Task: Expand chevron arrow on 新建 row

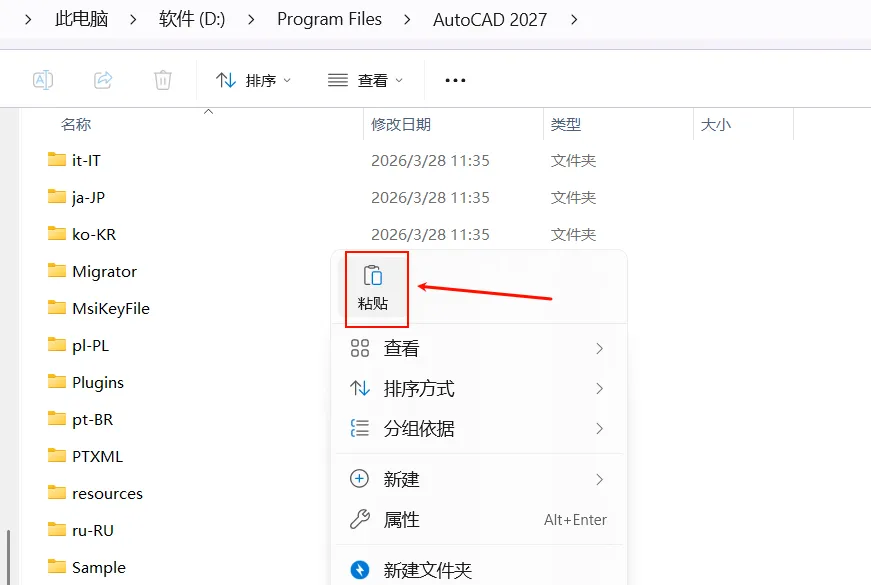Action: pyautogui.click(x=599, y=479)
